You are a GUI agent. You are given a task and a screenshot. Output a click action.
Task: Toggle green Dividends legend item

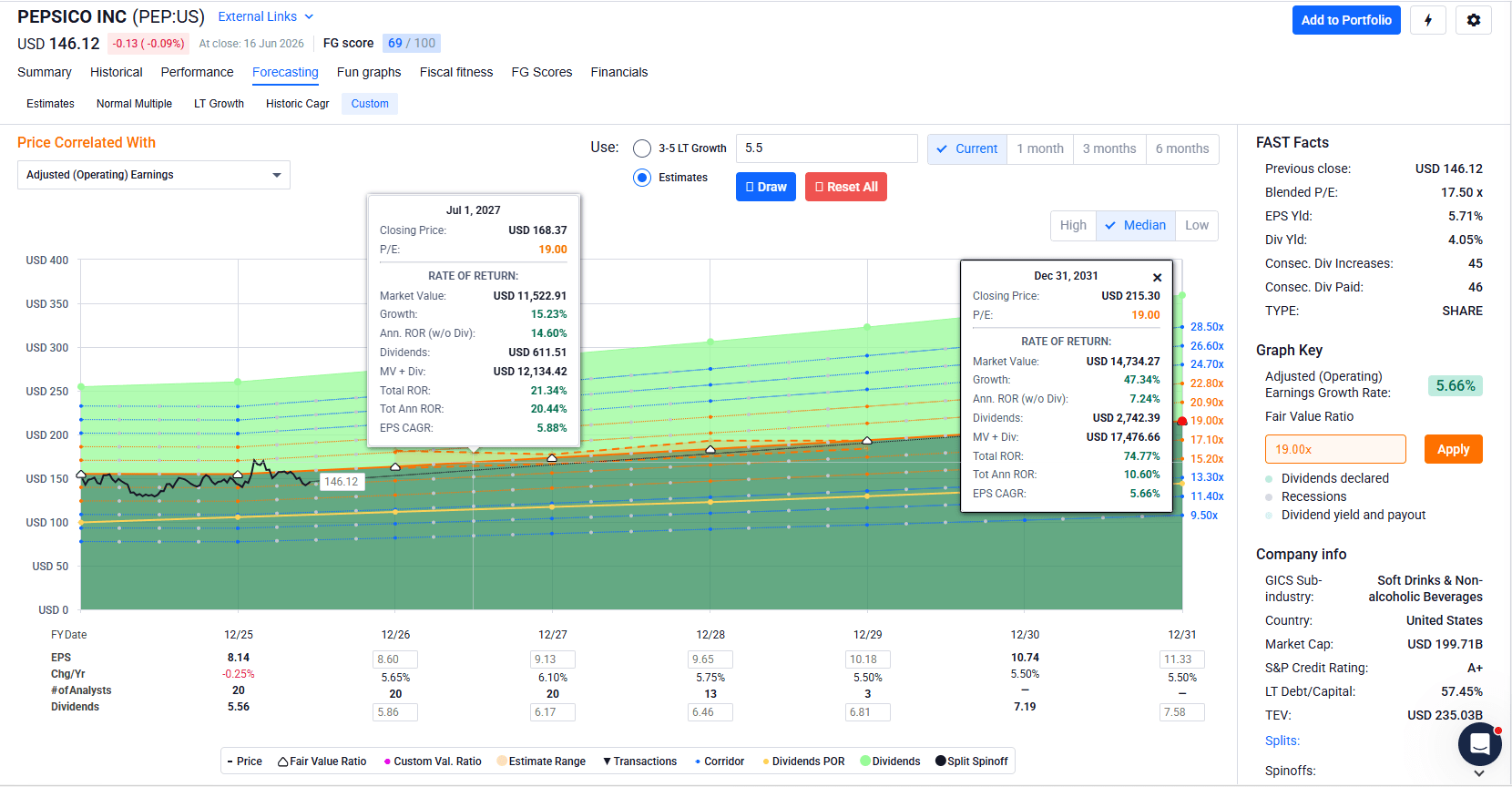[x=890, y=761]
